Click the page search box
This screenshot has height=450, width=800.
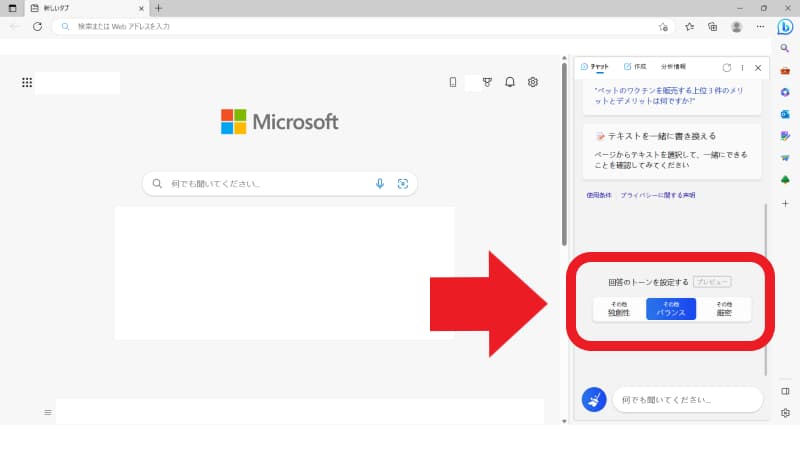pos(280,184)
